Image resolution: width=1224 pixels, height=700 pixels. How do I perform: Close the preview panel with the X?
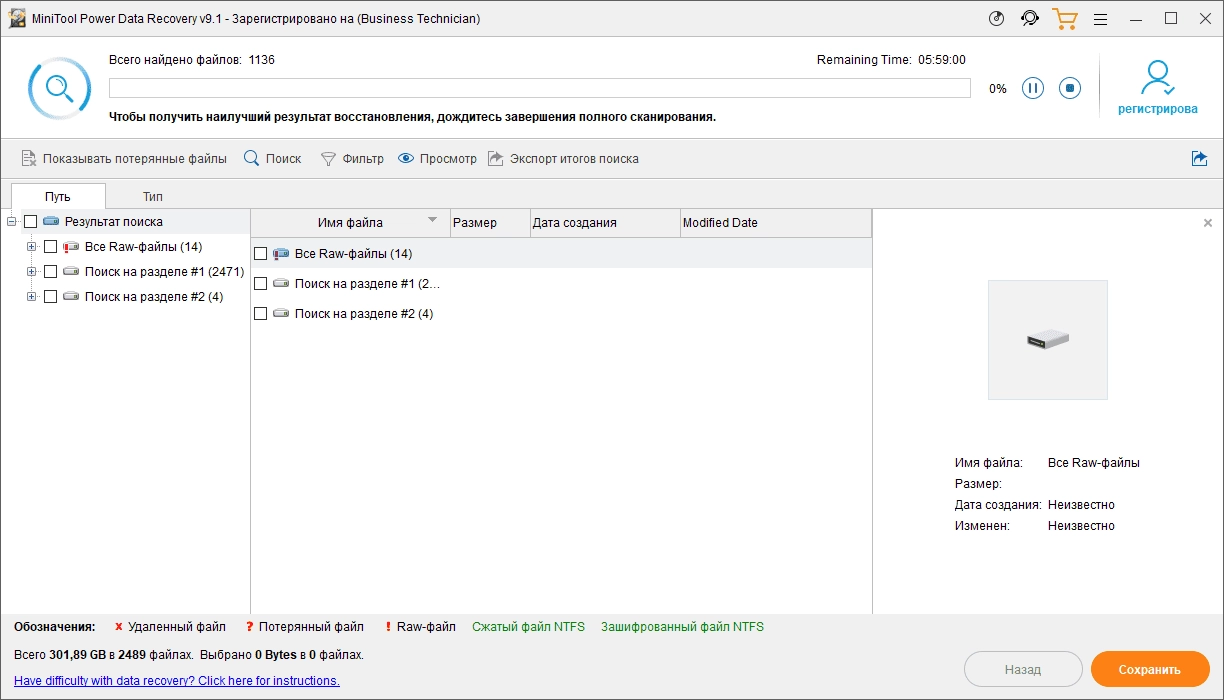tap(1208, 223)
